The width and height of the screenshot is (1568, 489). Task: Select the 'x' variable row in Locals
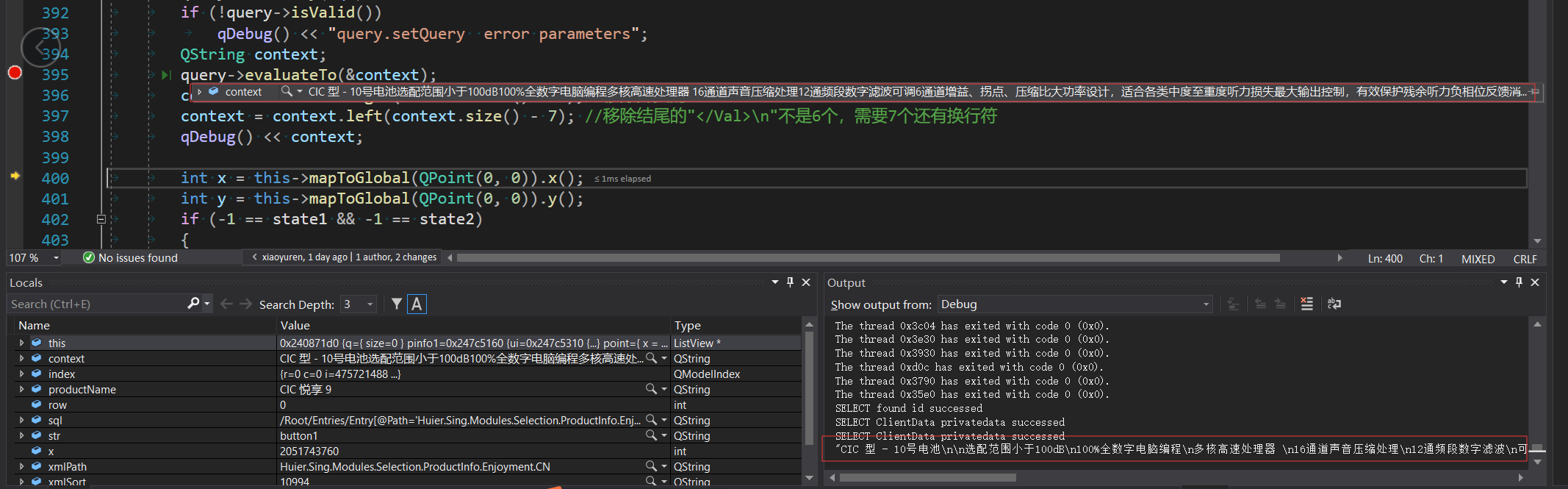[x=51, y=451]
